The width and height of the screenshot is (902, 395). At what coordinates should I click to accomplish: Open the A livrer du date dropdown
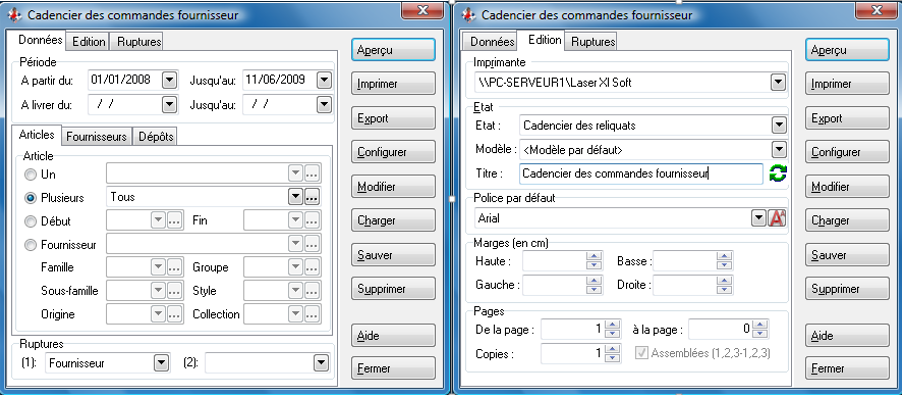169,105
